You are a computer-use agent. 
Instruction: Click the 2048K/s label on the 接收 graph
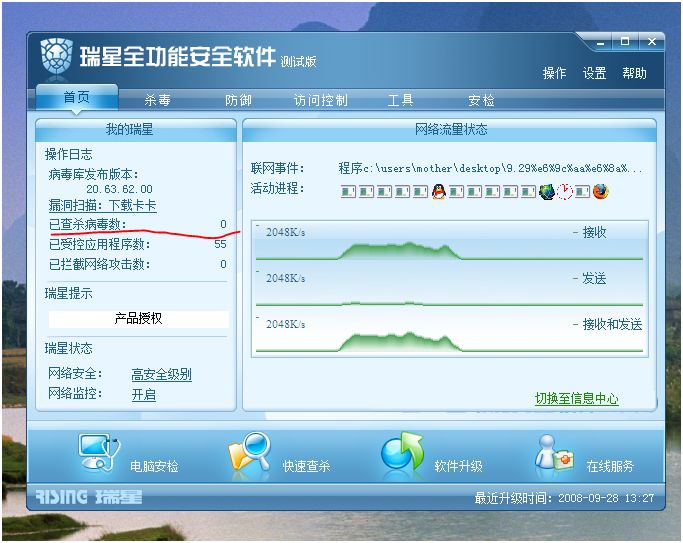point(285,232)
